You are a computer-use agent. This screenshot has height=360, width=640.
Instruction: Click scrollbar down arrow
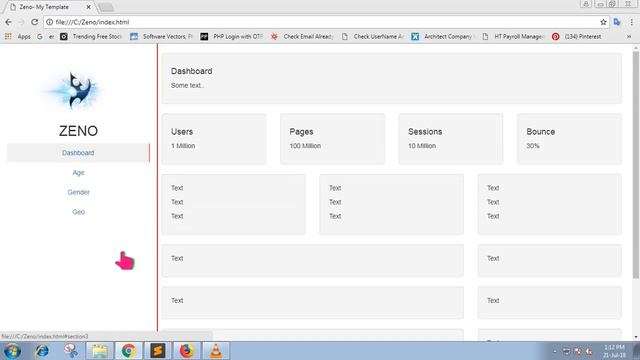pos(636,337)
